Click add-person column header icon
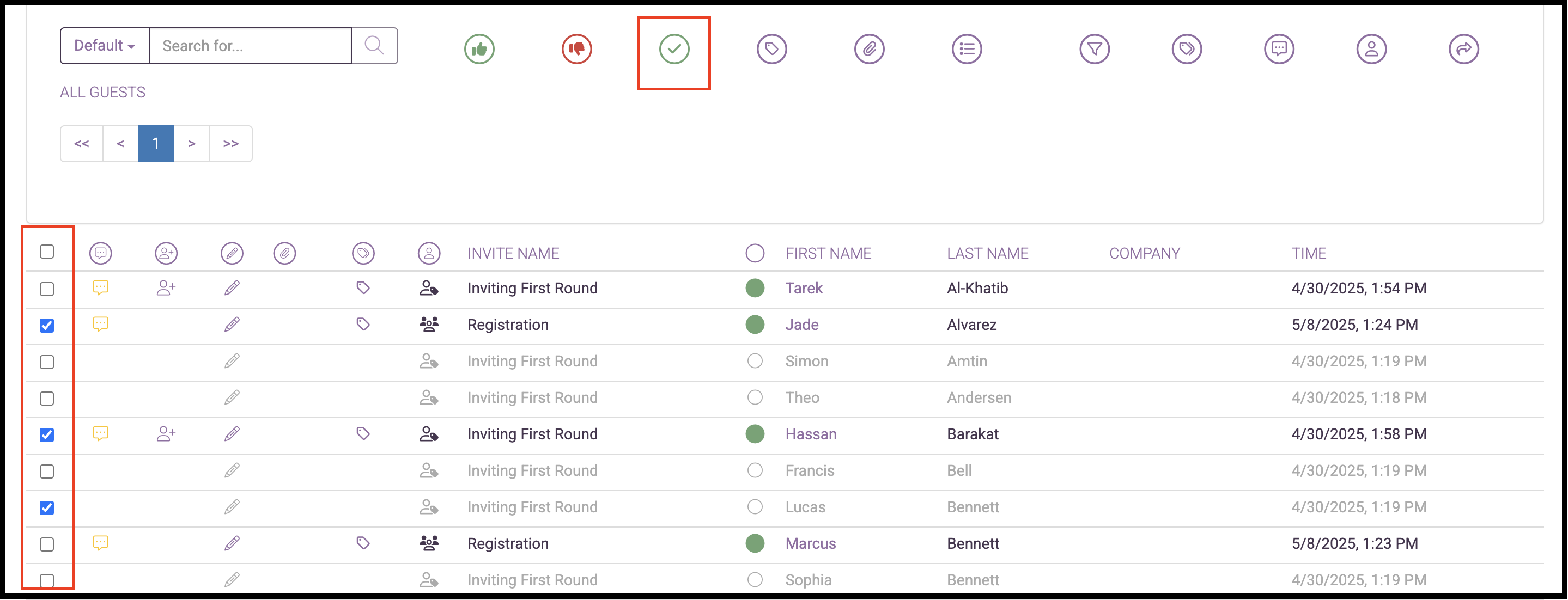This screenshot has width=1568, height=600. click(166, 253)
